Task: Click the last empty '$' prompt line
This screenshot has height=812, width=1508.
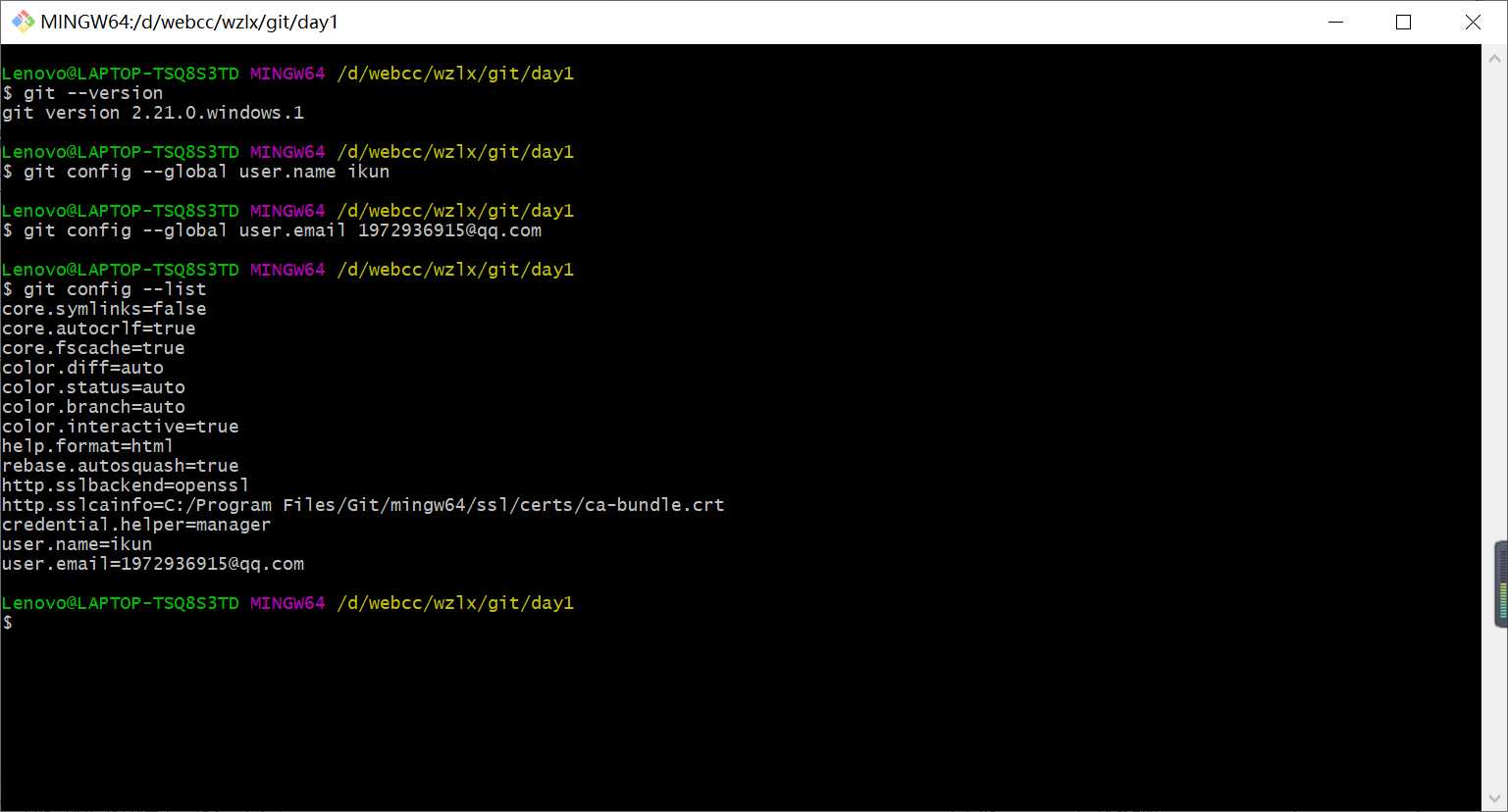Action: [8, 623]
